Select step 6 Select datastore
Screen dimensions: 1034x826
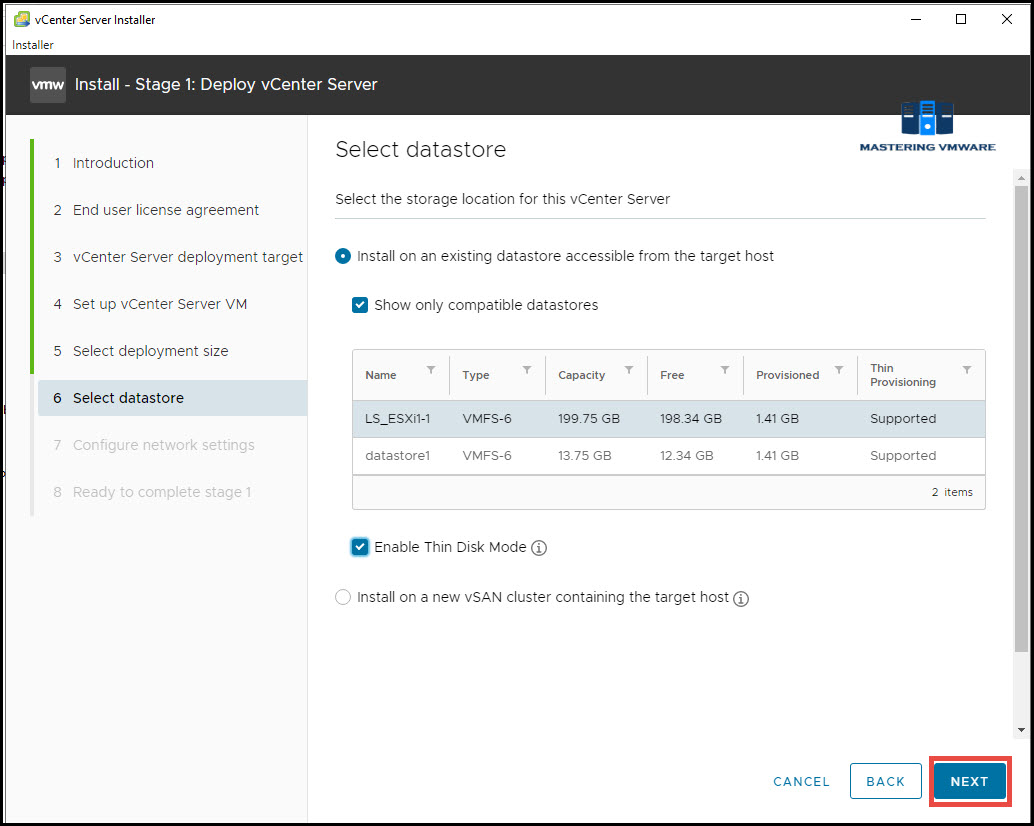pyautogui.click(x=173, y=398)
